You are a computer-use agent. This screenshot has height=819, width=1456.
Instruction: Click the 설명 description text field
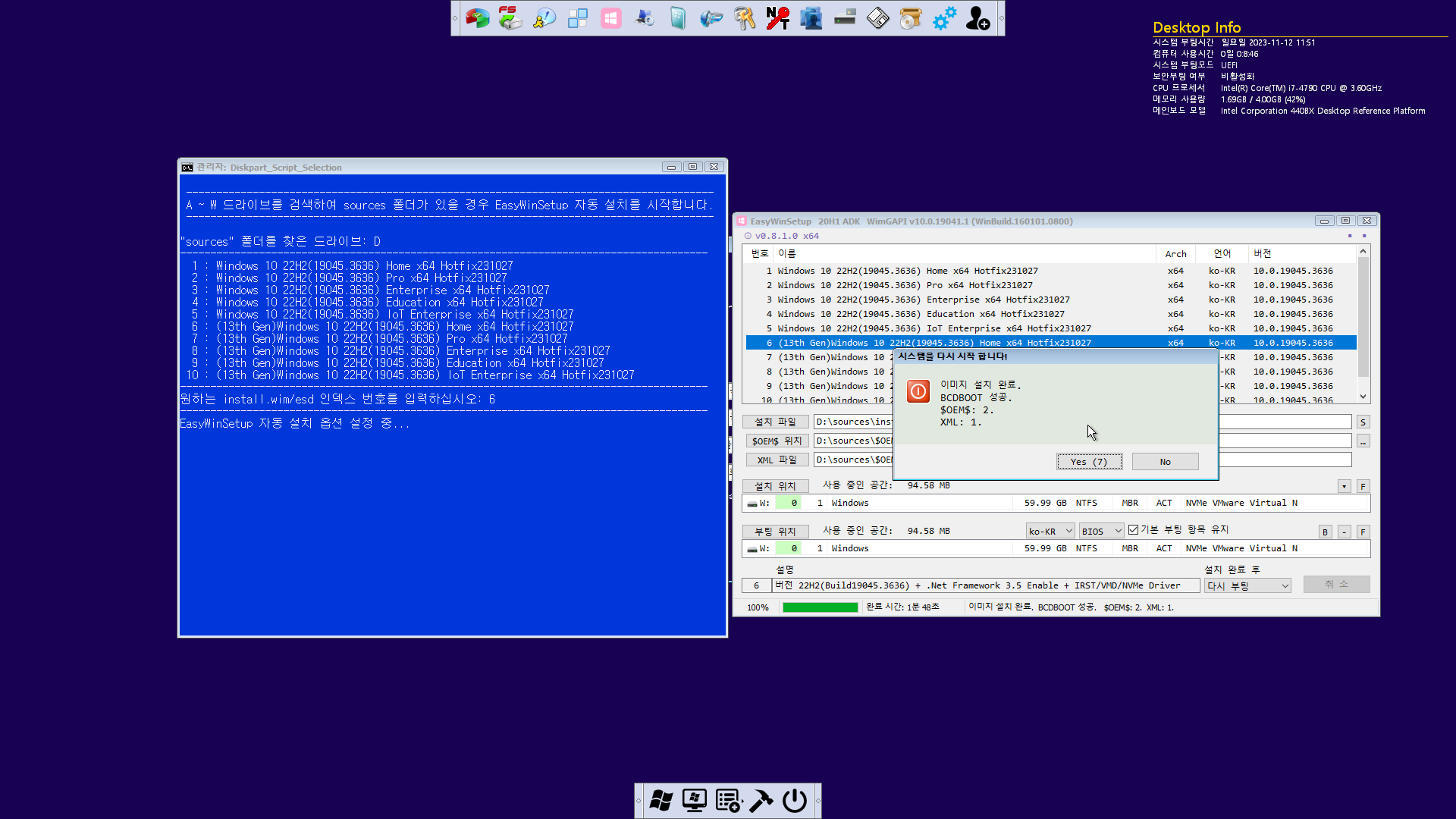(x=987, y=585)
